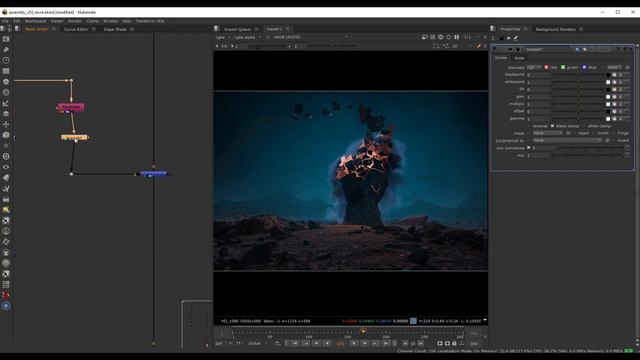
Task: Select the blue node in the node graph
Action: [x=153, y=173]
